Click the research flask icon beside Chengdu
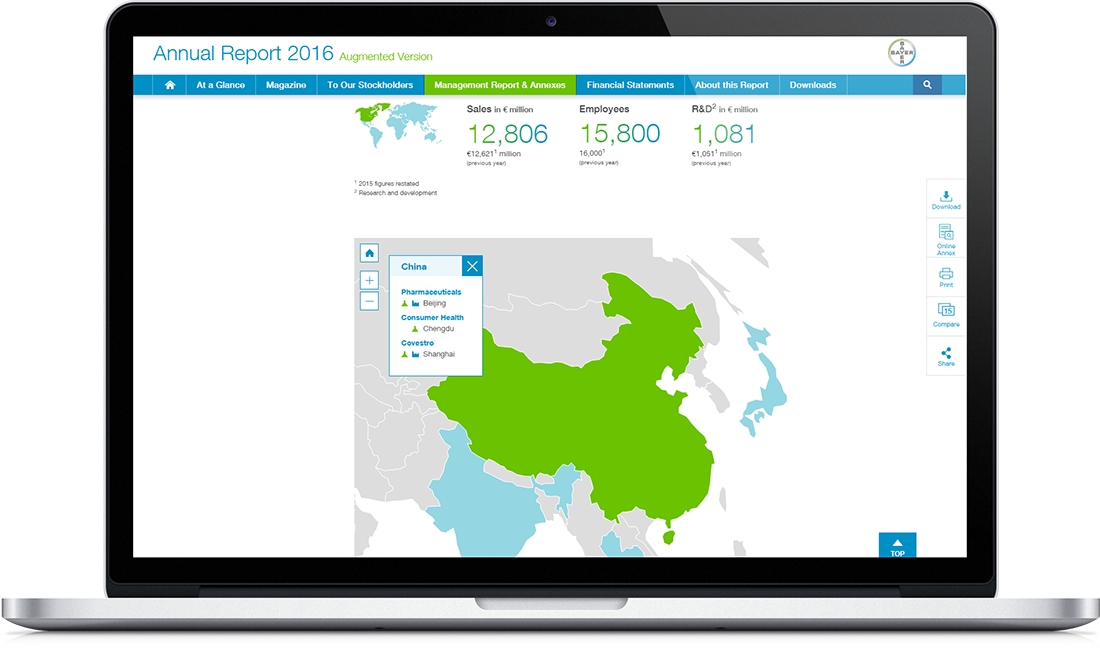Image resolution: width=1100 pixels, height=650 pixels. tap(415, 329)
